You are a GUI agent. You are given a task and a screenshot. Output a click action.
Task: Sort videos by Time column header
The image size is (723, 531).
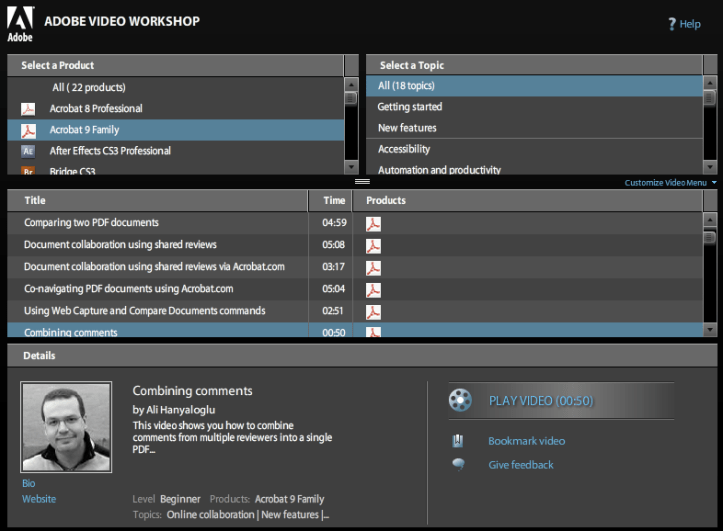(330, 201)
